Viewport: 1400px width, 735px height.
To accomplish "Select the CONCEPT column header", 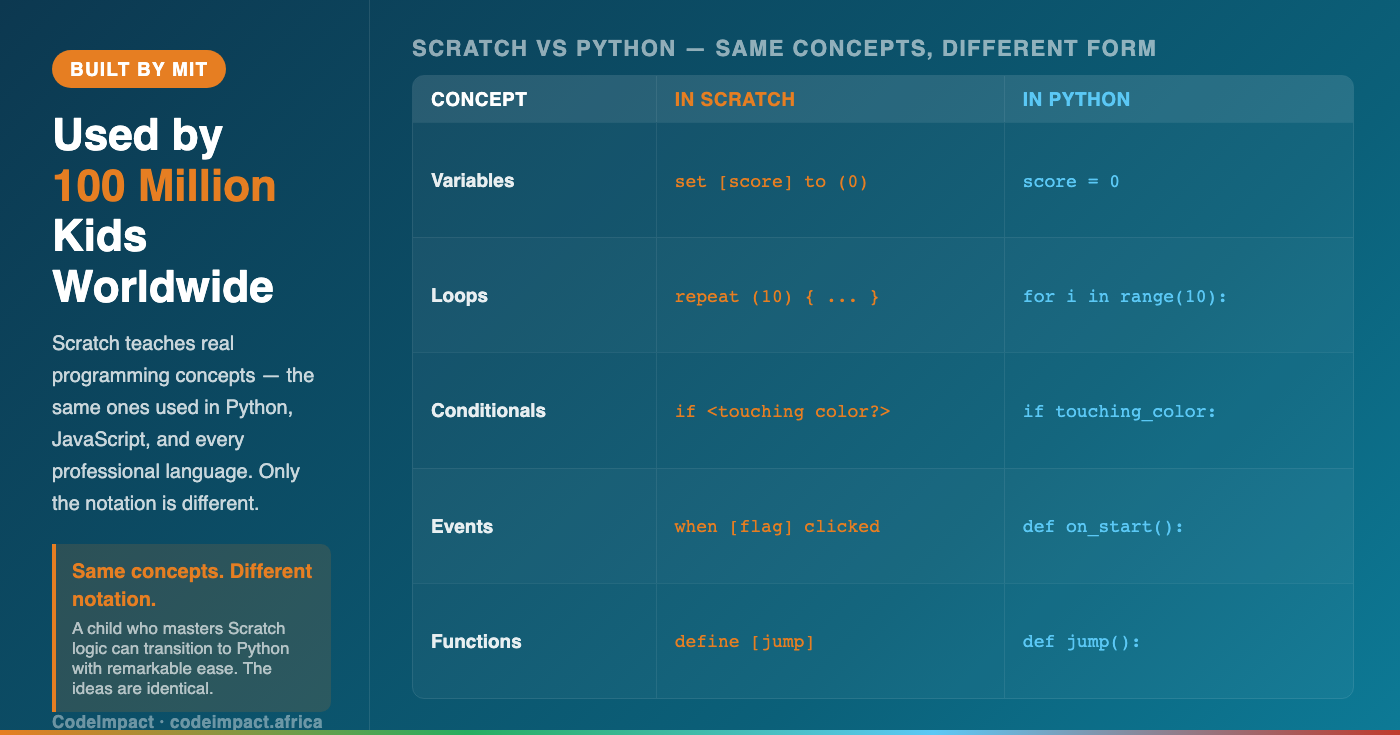I will coord(479,99).
